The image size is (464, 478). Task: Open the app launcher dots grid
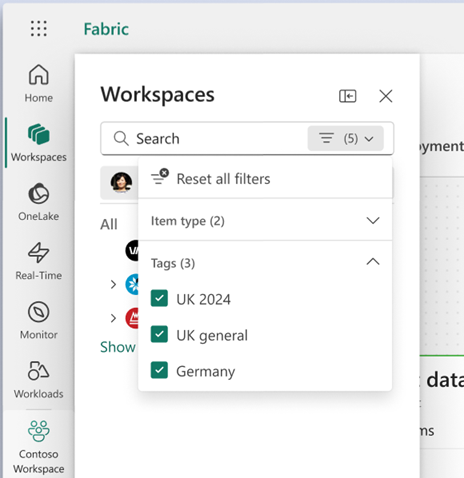(x=39, y=28)
